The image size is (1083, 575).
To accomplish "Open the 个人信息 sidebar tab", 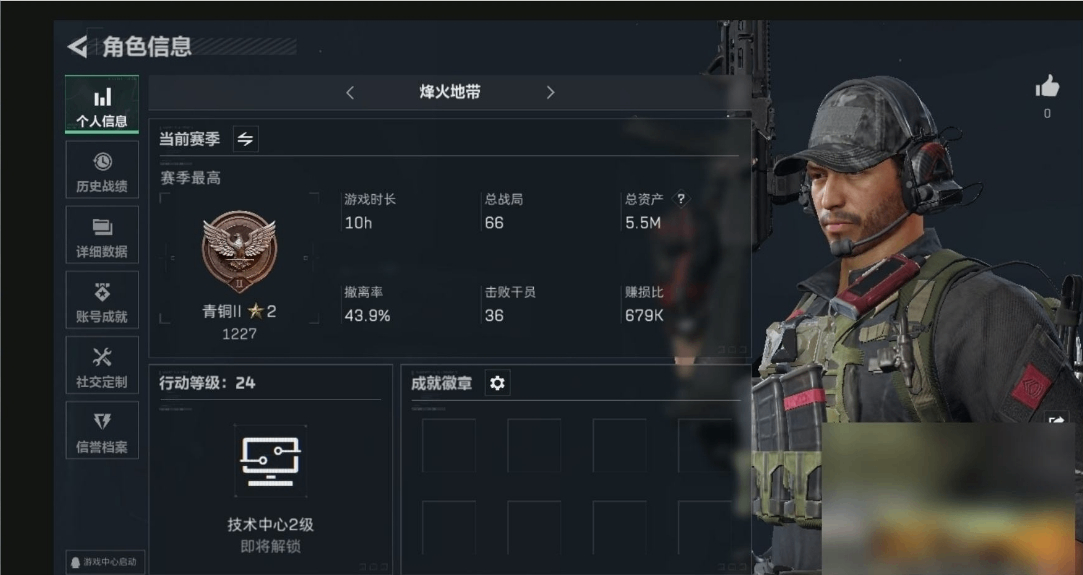I will point(102,105).
